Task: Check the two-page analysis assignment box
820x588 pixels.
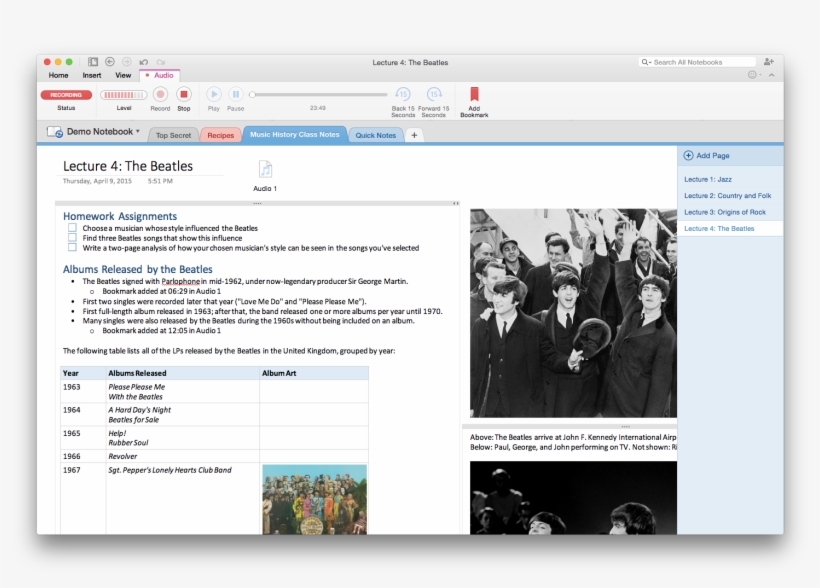Action: click(x=73, y=246)
